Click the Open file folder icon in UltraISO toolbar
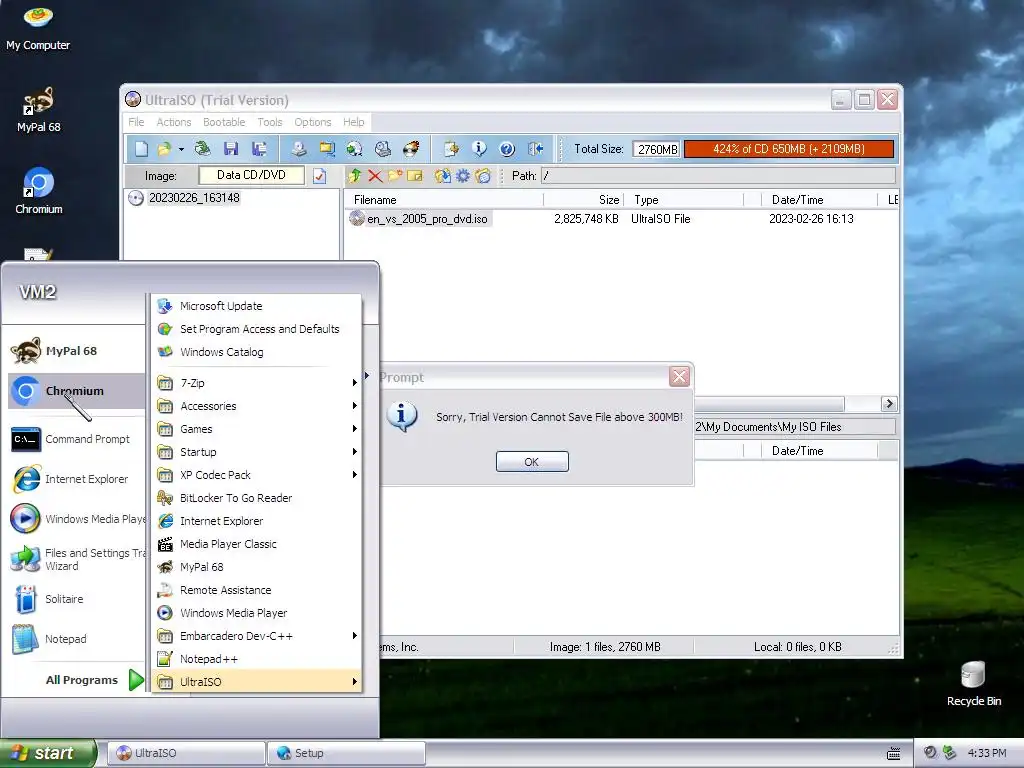 (x=163, y=149)
